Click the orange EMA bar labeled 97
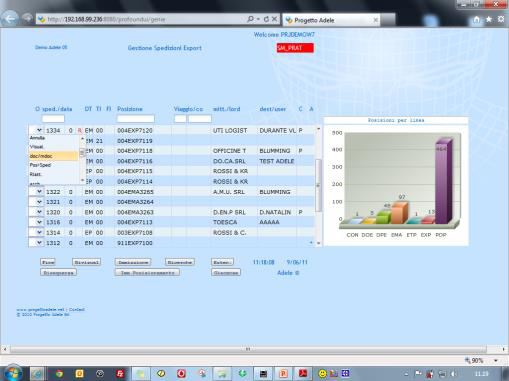Image resolution: width=509 pixels, height=381 pixels. tap(399, 213)
